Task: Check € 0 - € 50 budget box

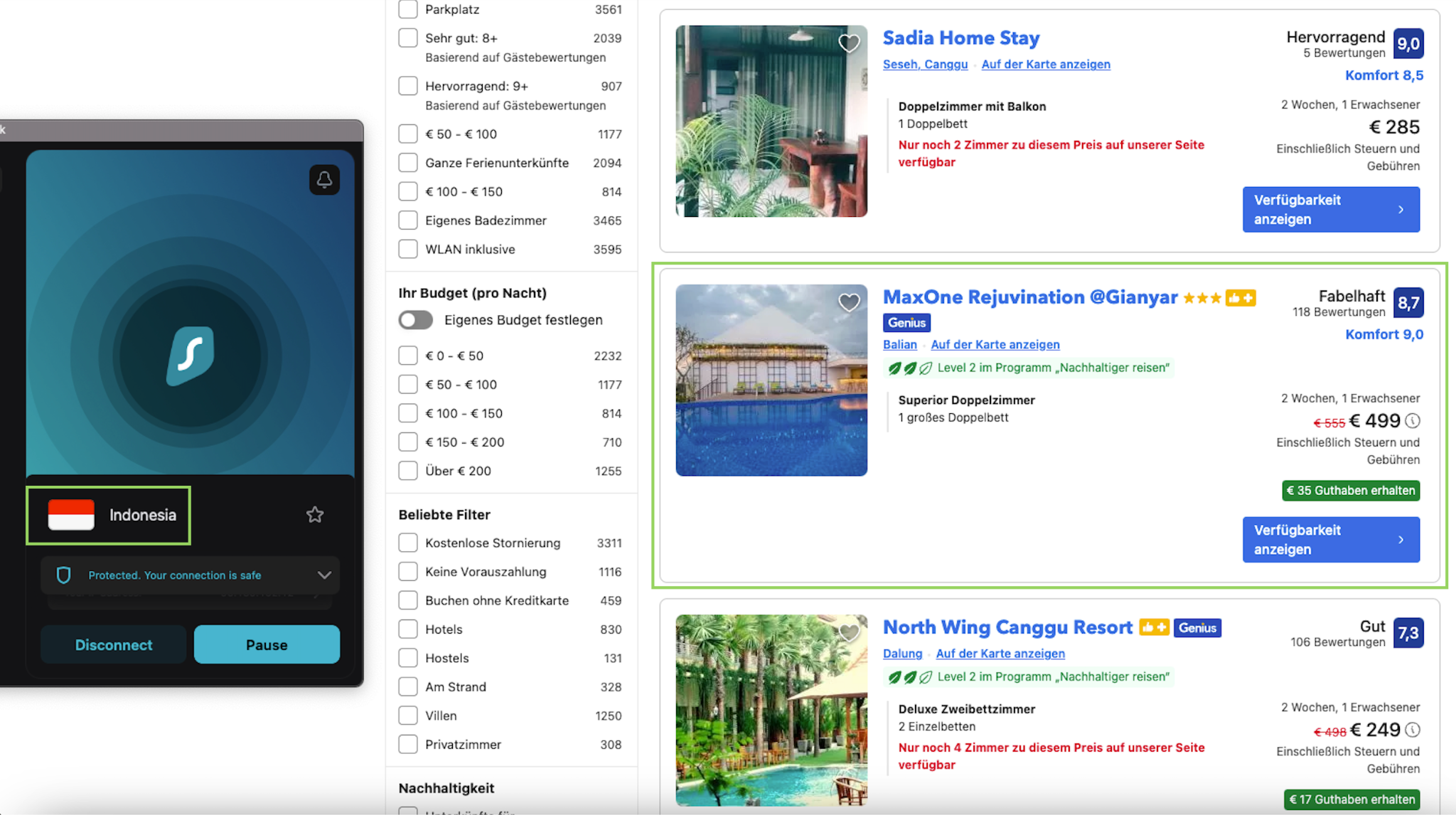Action: click(408, 356)
